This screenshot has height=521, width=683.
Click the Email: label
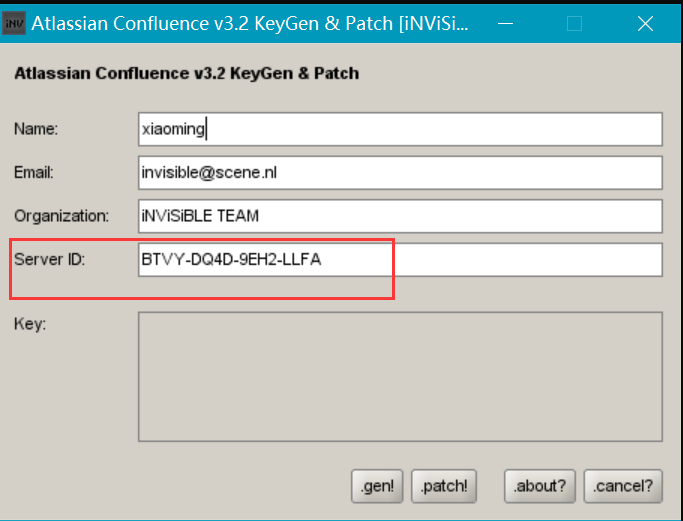34,173
